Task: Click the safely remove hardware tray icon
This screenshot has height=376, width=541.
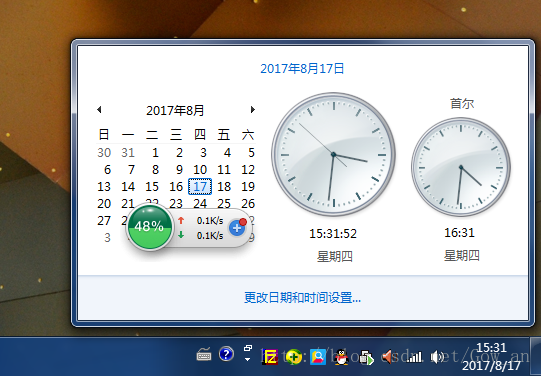Action: pos(366,357)
